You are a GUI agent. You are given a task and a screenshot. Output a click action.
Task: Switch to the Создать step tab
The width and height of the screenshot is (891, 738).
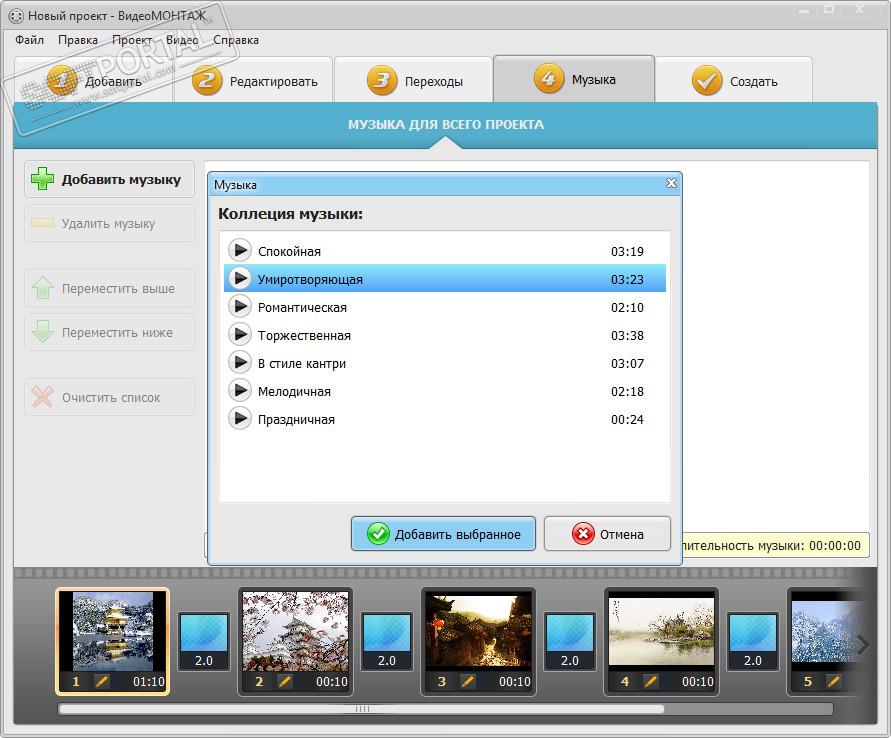(x=734, y=81)
